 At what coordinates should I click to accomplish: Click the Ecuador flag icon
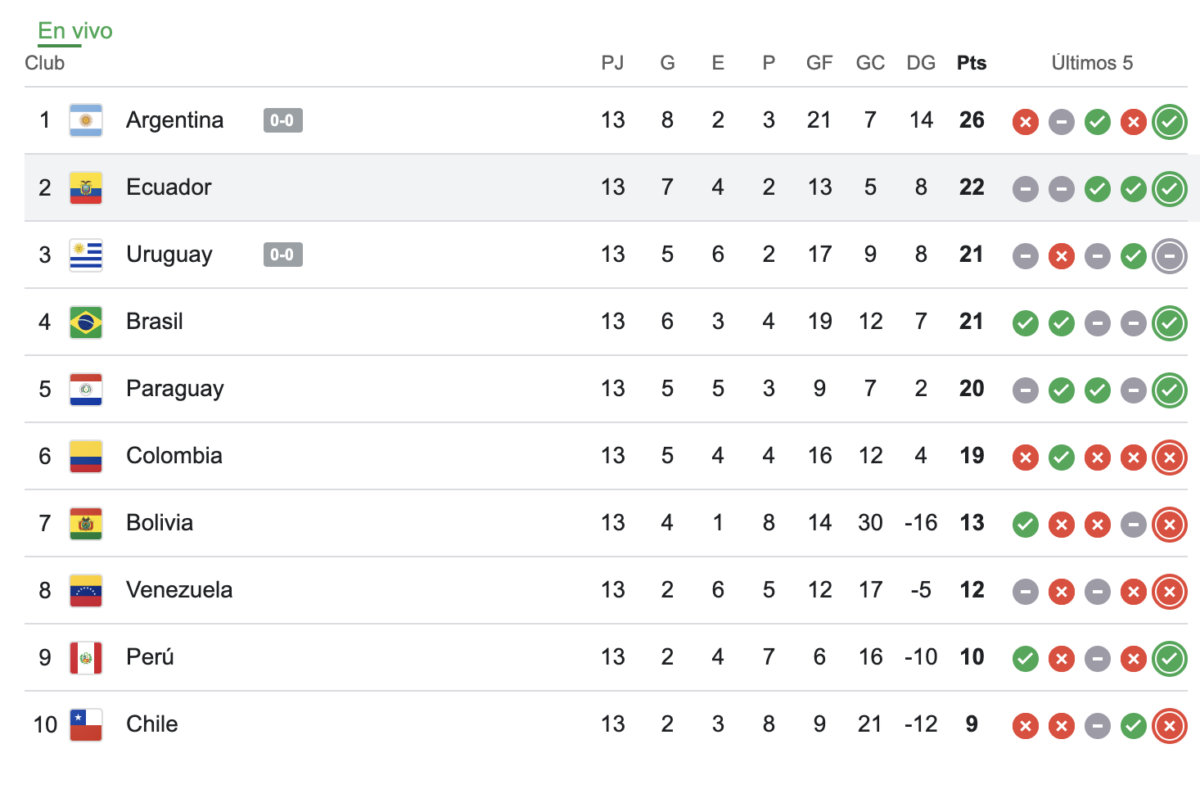click(x=86, y=188)
